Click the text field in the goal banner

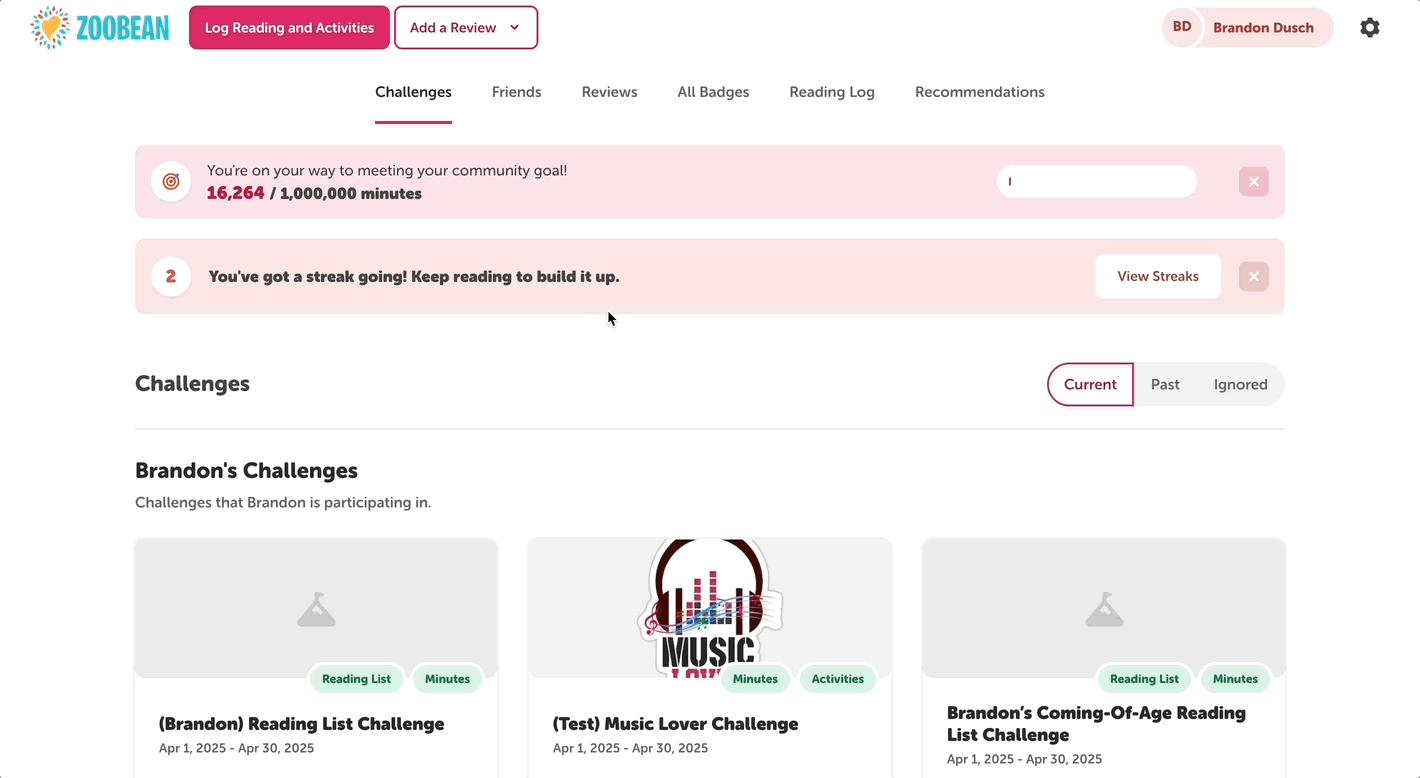[x=1096, y=181]
